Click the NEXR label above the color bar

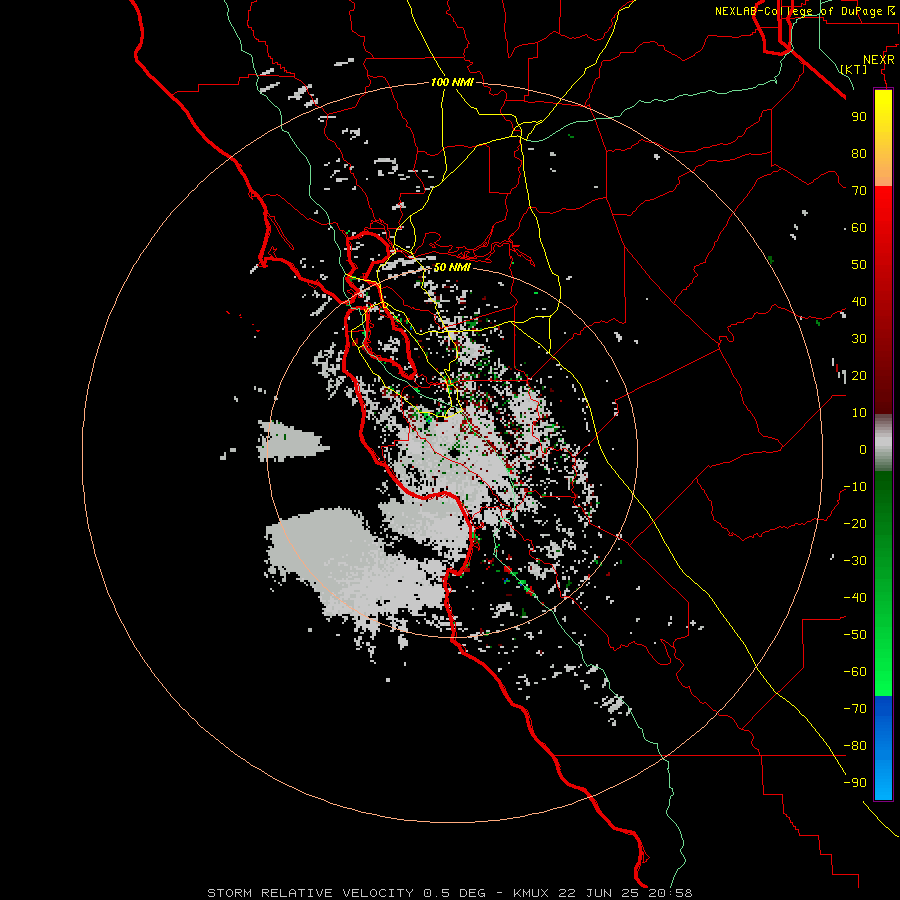coord(879,59)
